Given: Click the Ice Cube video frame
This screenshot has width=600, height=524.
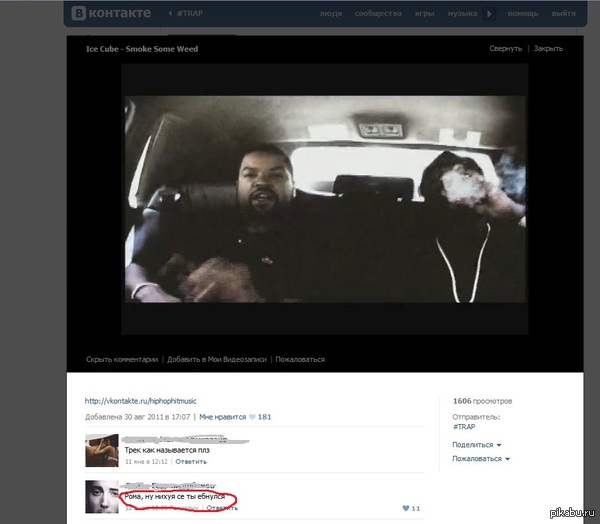Looking at the screenshot, I should click(325, 199).
